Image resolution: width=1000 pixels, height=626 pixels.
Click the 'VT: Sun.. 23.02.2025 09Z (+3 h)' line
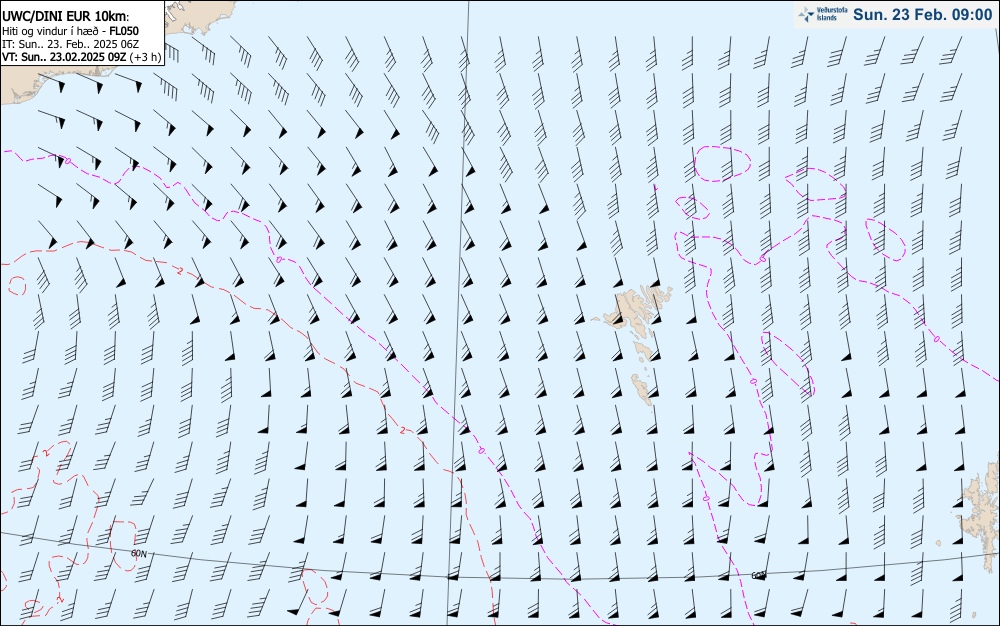[82, 57]
